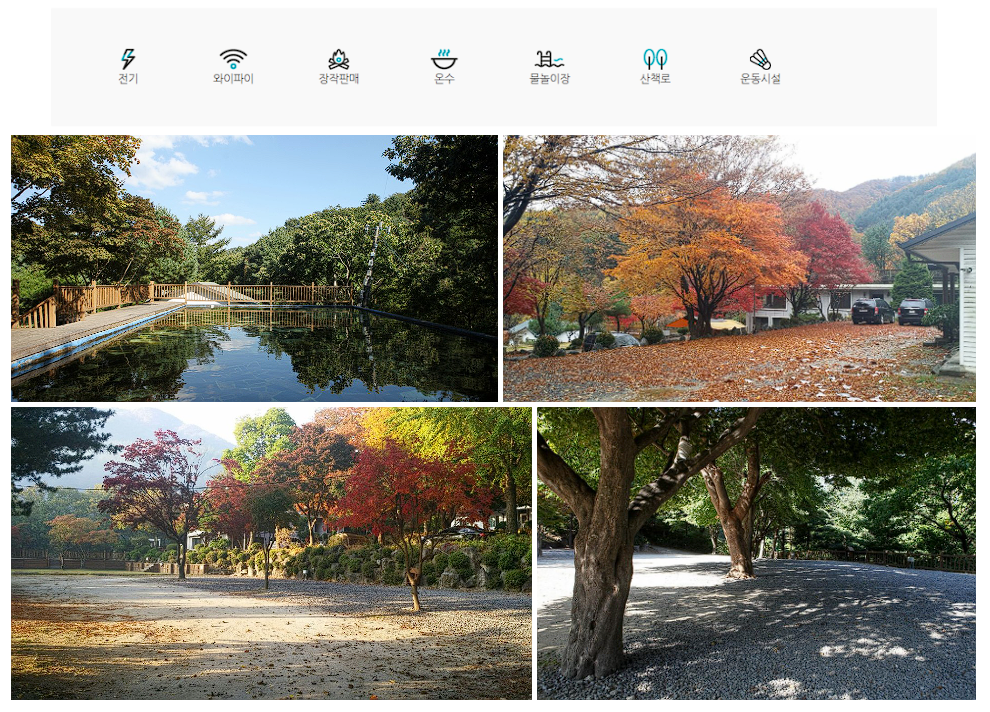Select the 온수 label text
The width and height of the screenshot is (990, 712).
coord(444,79)
